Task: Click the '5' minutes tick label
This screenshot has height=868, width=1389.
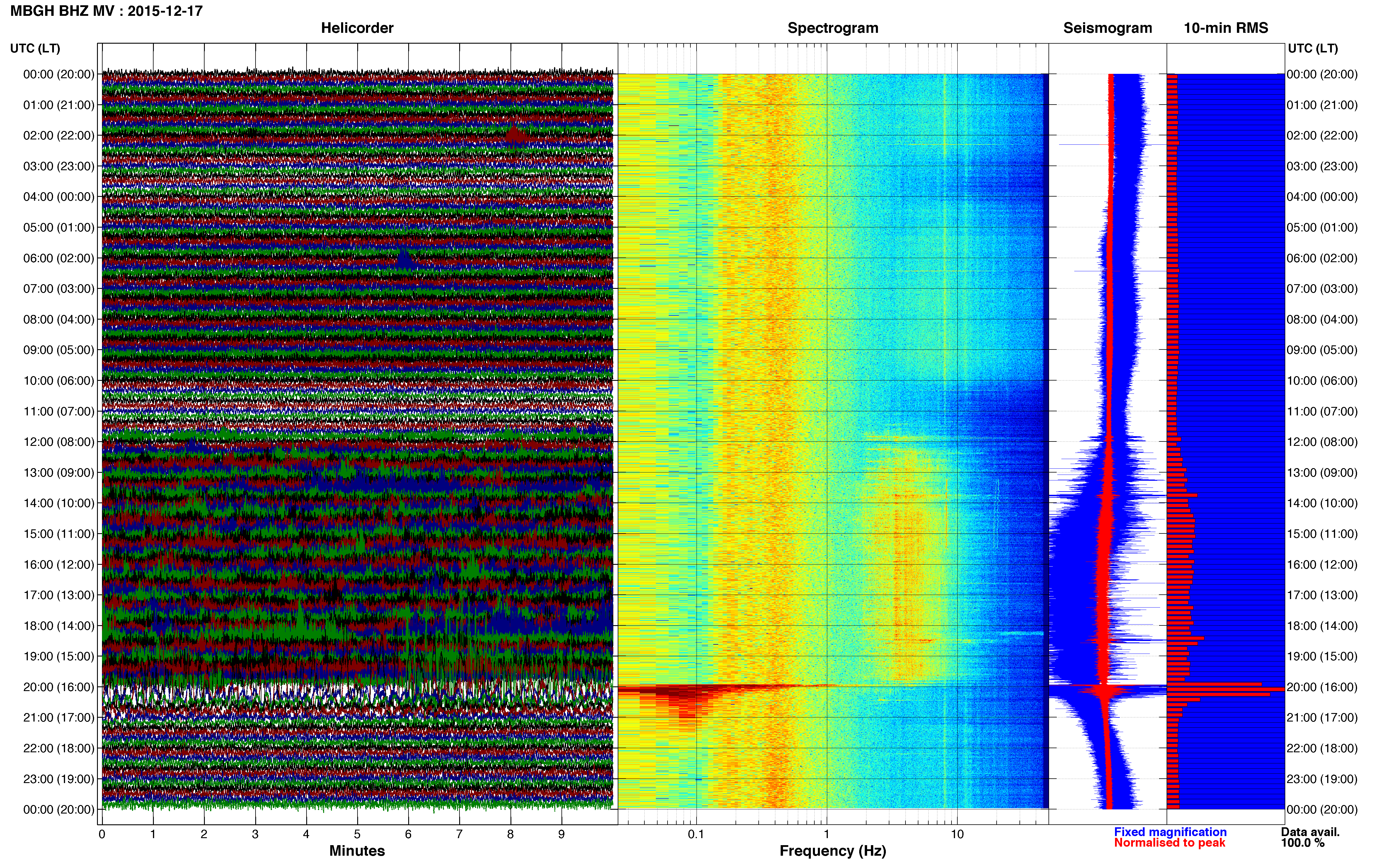Action: coord(357,834)
